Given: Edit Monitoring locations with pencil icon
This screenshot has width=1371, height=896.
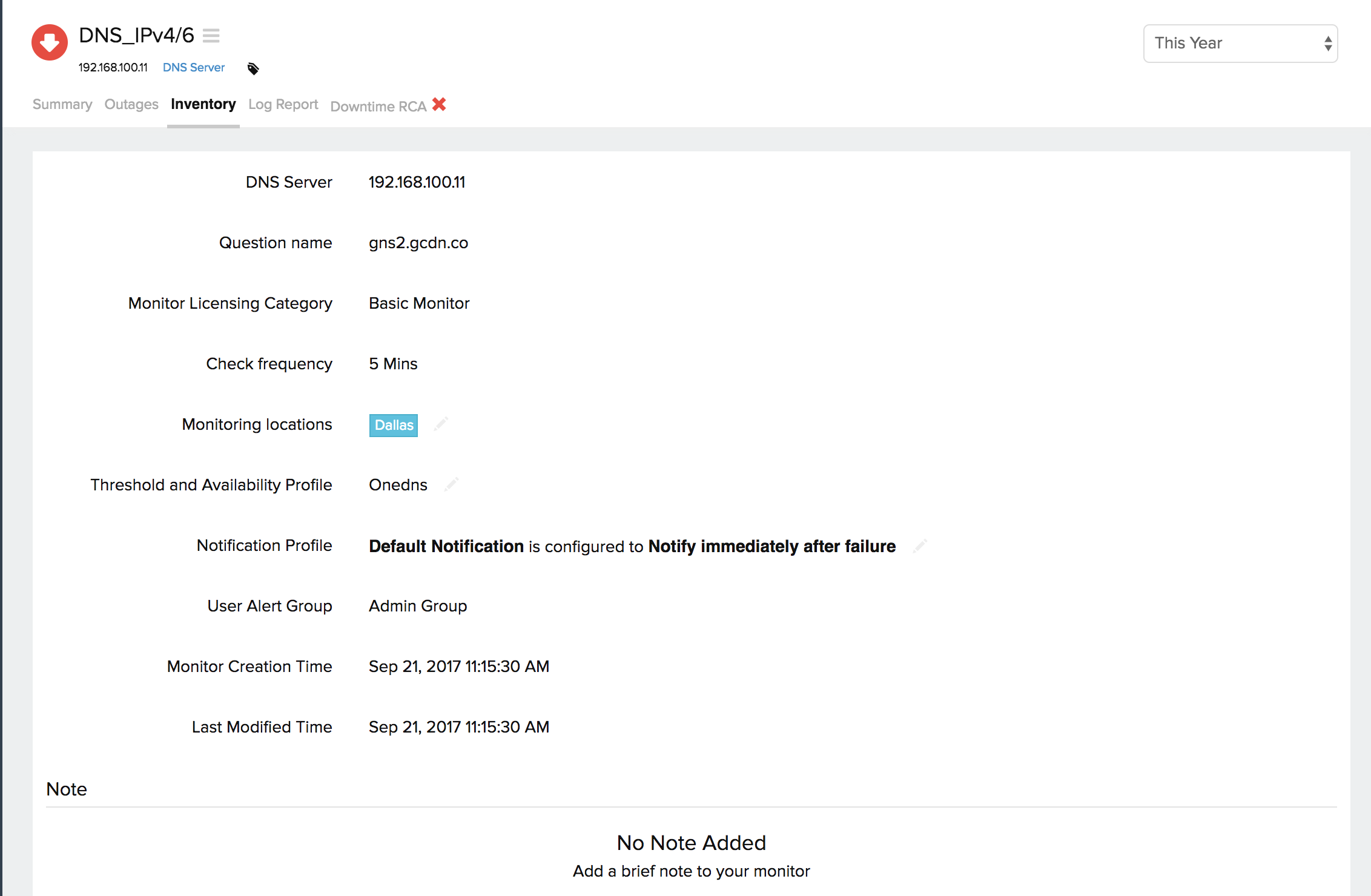Looking at the screenshot, I should point(441,424).
